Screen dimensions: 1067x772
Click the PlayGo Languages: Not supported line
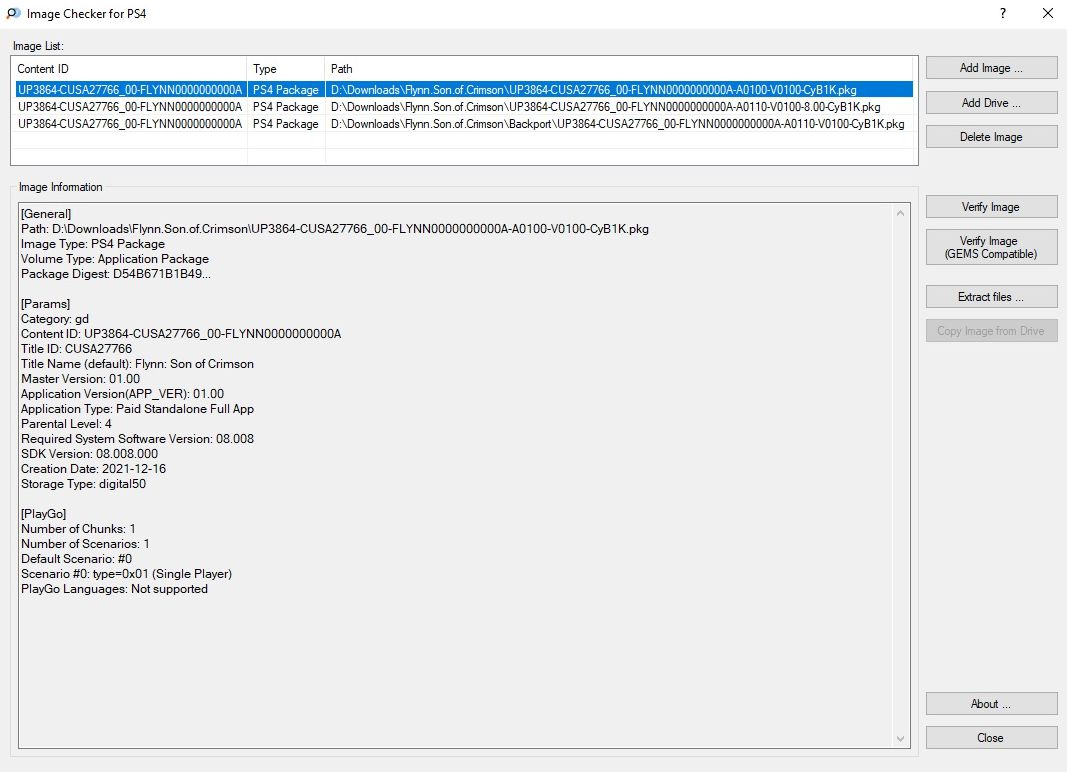pyautogui.click(x=114, y=589)
